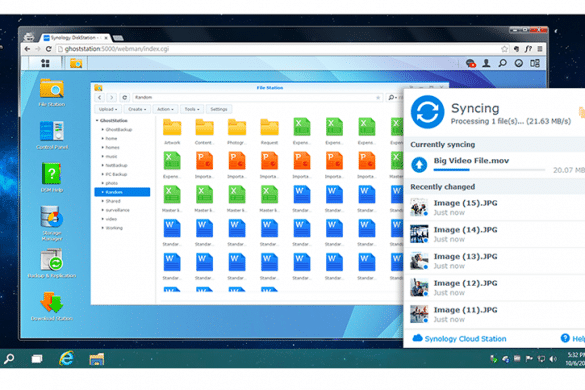Refresh the File Station folder view
Viewport: 585px width, 390px height.
click(125, 97)
